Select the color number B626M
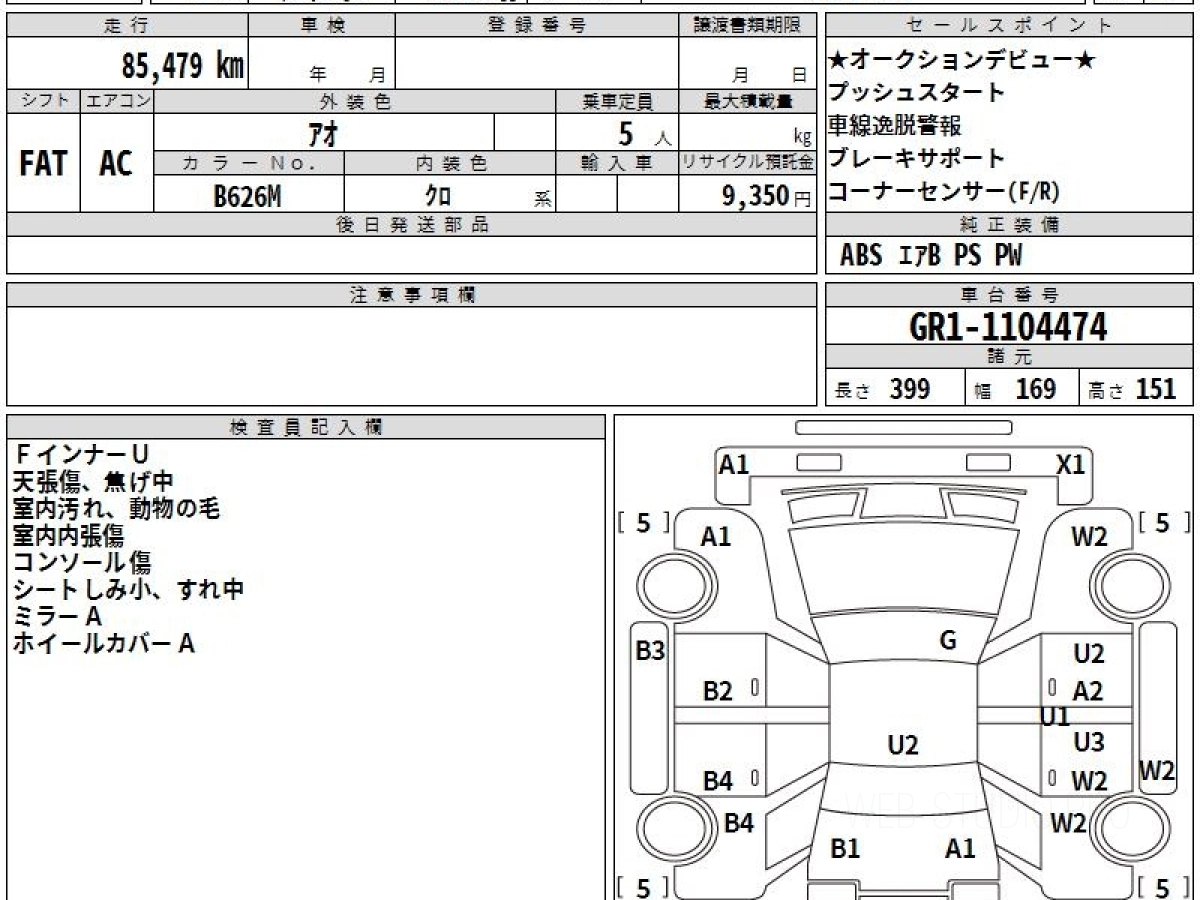 click(247, 197)
